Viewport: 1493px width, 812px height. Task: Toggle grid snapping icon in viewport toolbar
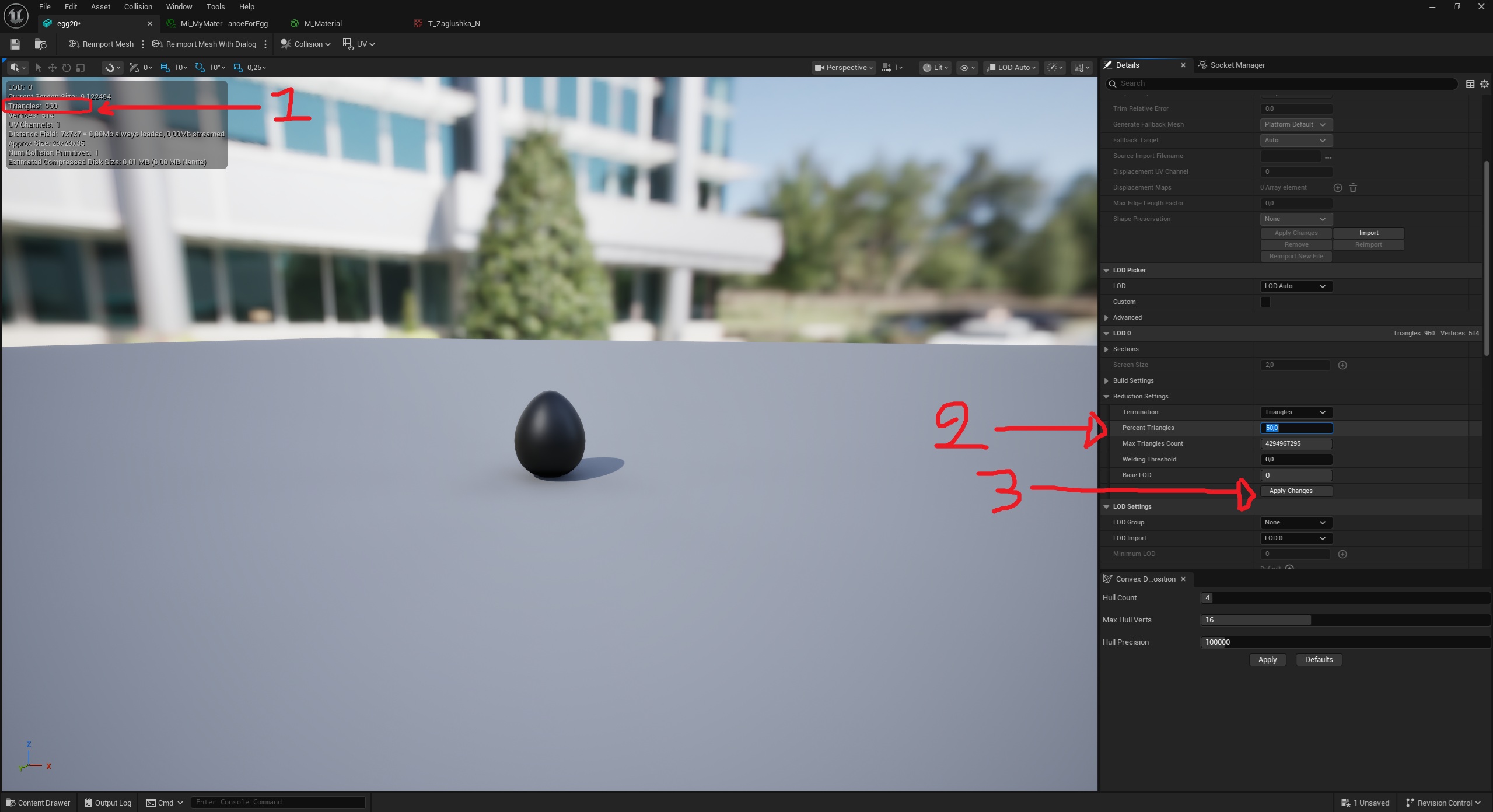165,68
